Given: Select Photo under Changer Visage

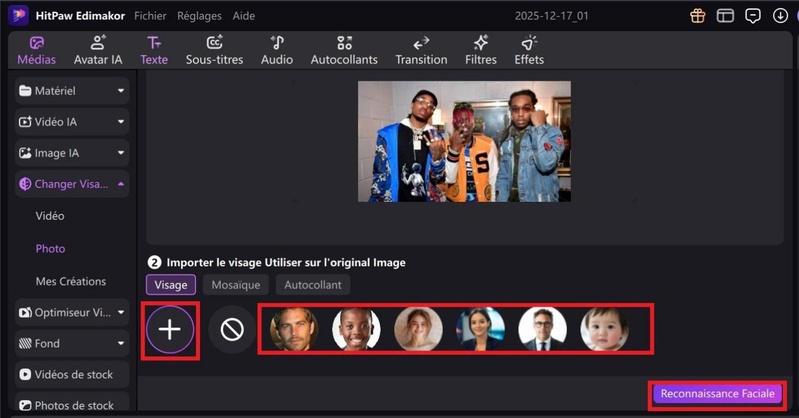Looking at the screenshot, I should pyautogui.click(x=50, y=249).
